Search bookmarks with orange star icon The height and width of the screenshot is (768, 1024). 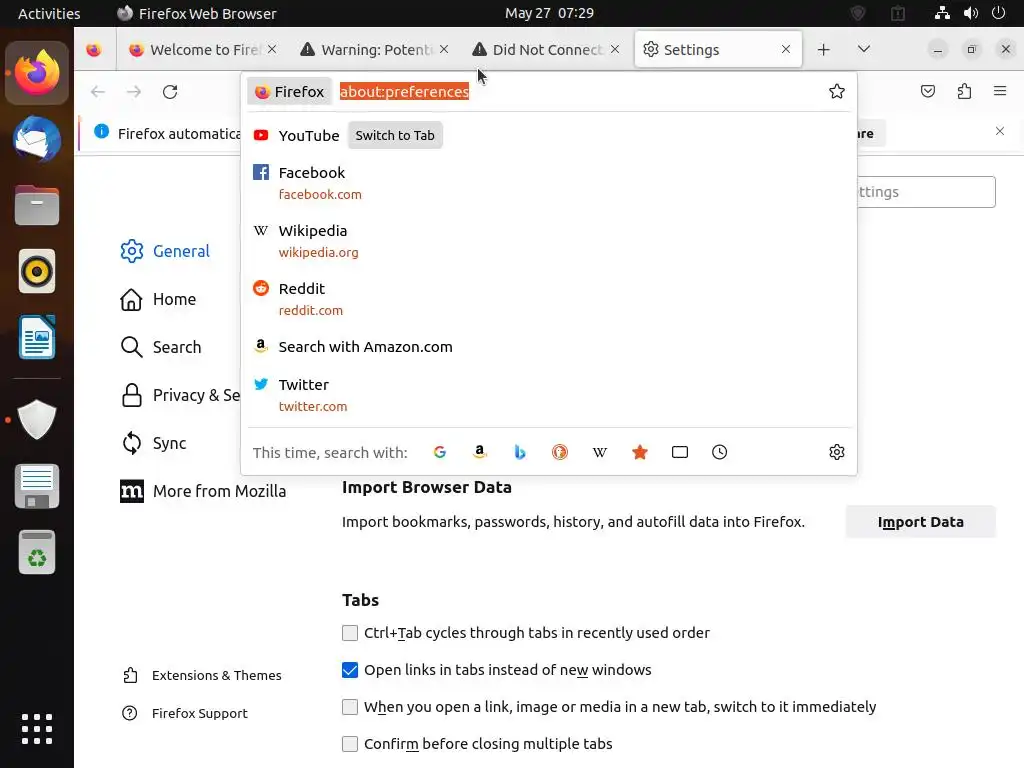tap(640, 452)
